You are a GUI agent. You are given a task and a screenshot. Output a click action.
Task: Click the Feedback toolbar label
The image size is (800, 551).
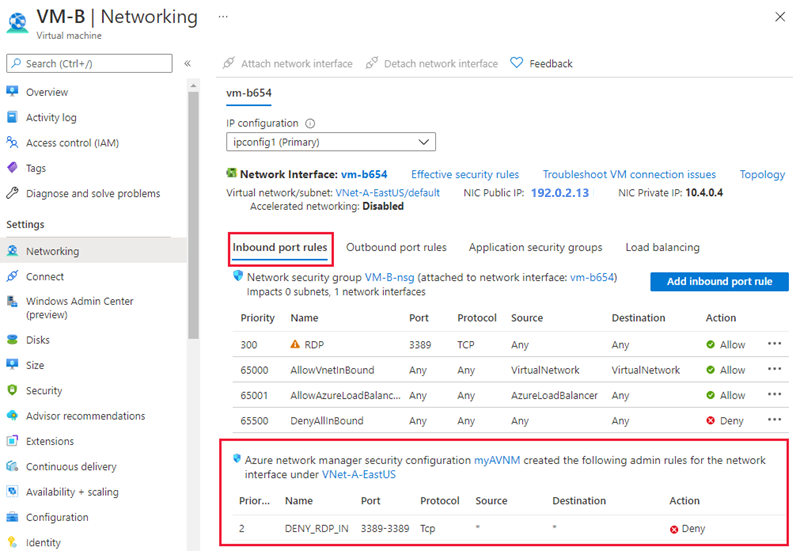(551, 64)
